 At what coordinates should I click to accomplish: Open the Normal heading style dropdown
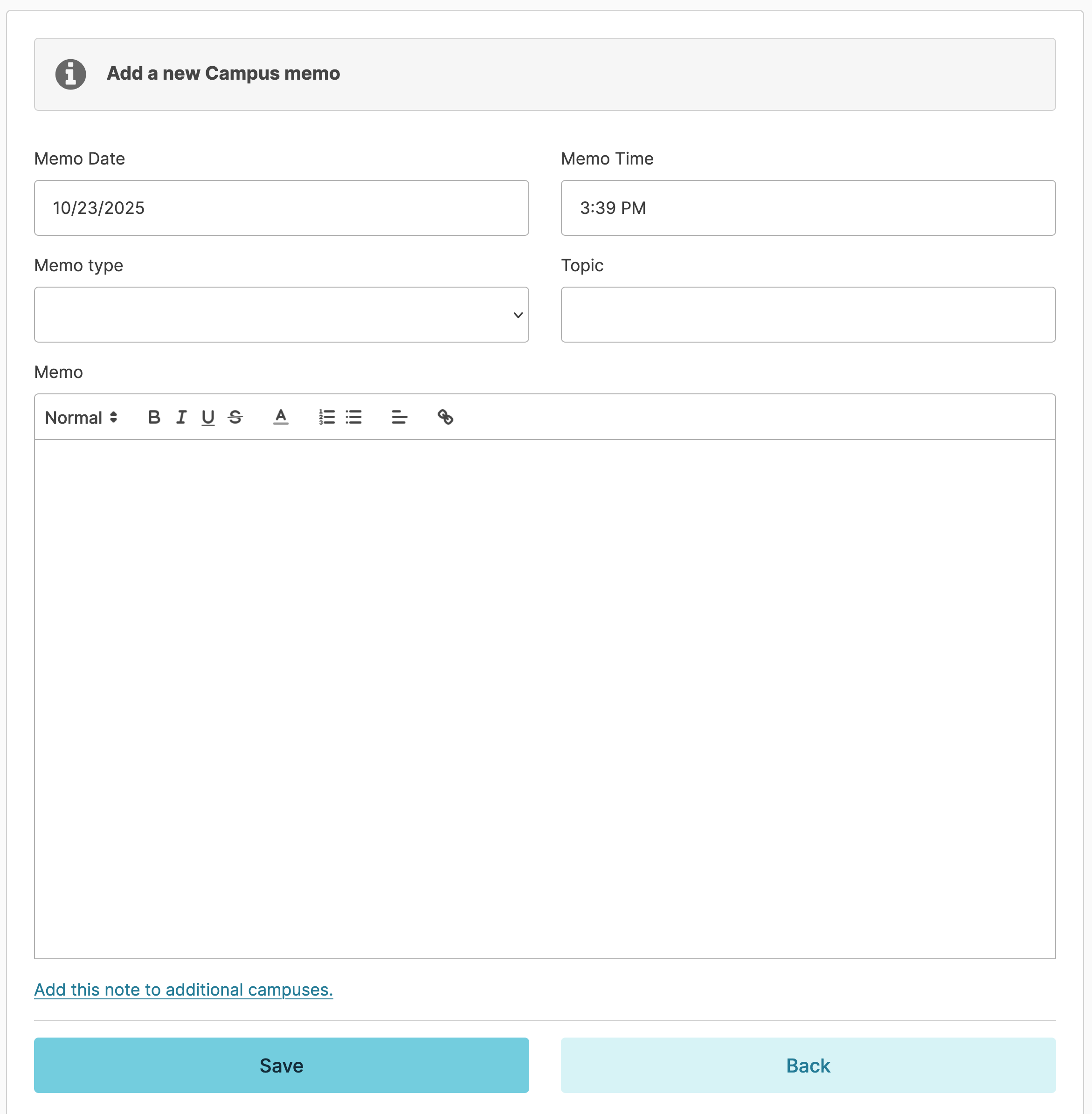coord(81,417)
